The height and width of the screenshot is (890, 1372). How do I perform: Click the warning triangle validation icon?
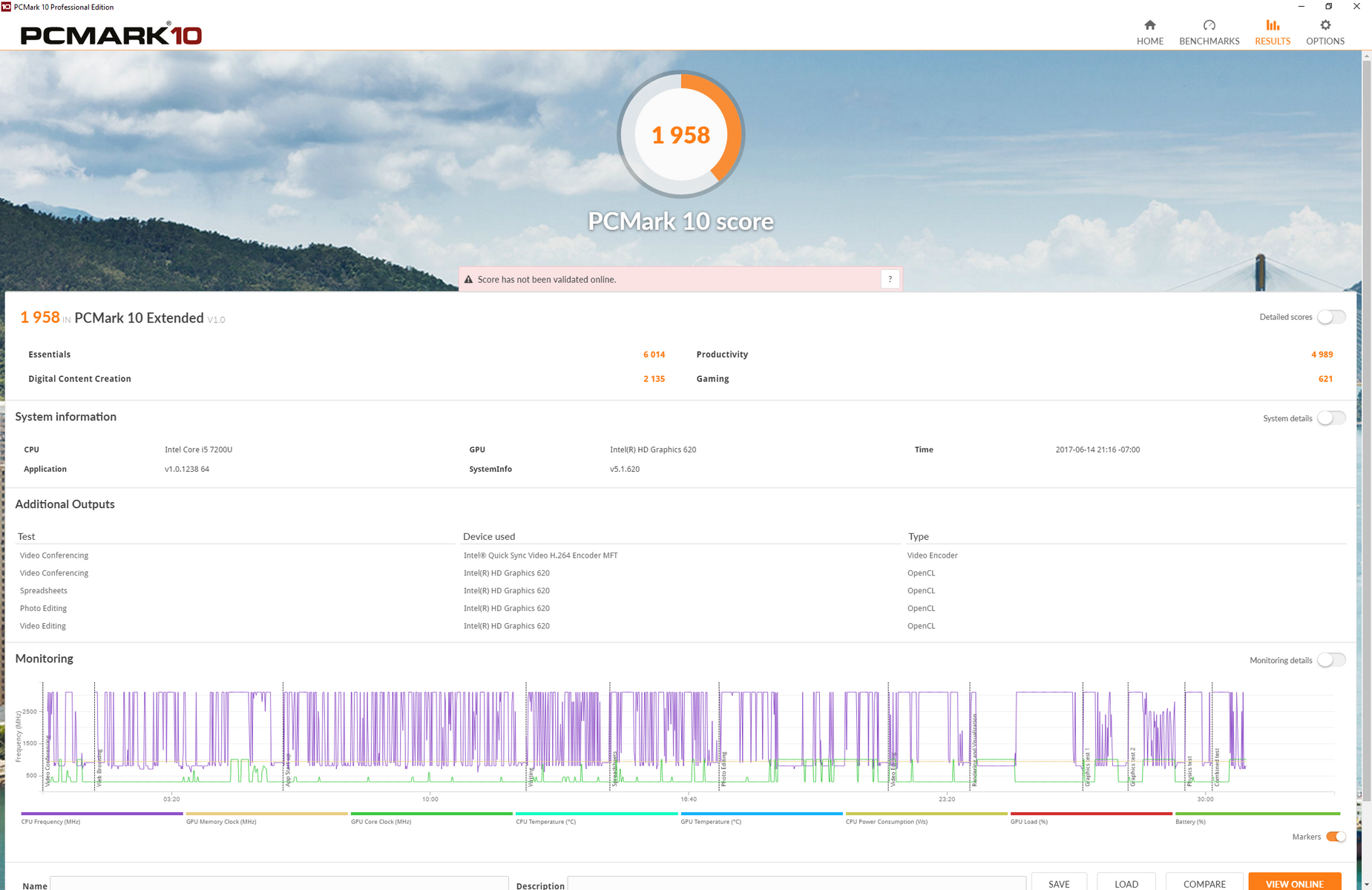coord(468,280)
